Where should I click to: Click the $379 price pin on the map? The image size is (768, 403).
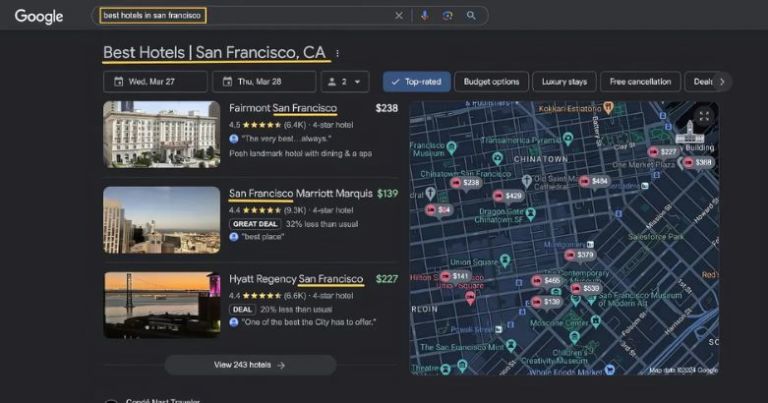(x=580, y=255)
